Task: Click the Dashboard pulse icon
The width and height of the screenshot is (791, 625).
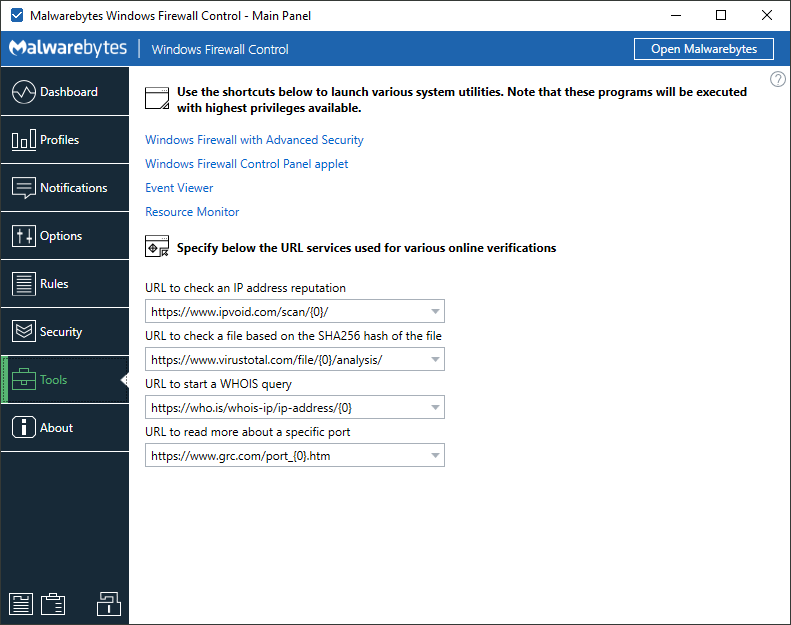Action: (x=23, y=92)
